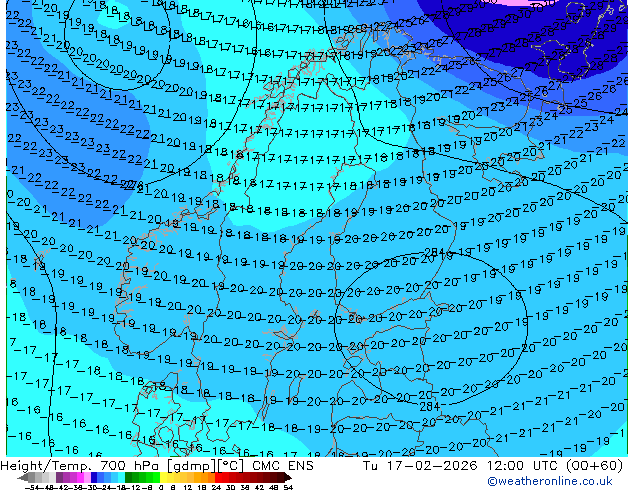Click the (00+60) forecast hour label
Screen dimensions: 634x490
[594, 466]
